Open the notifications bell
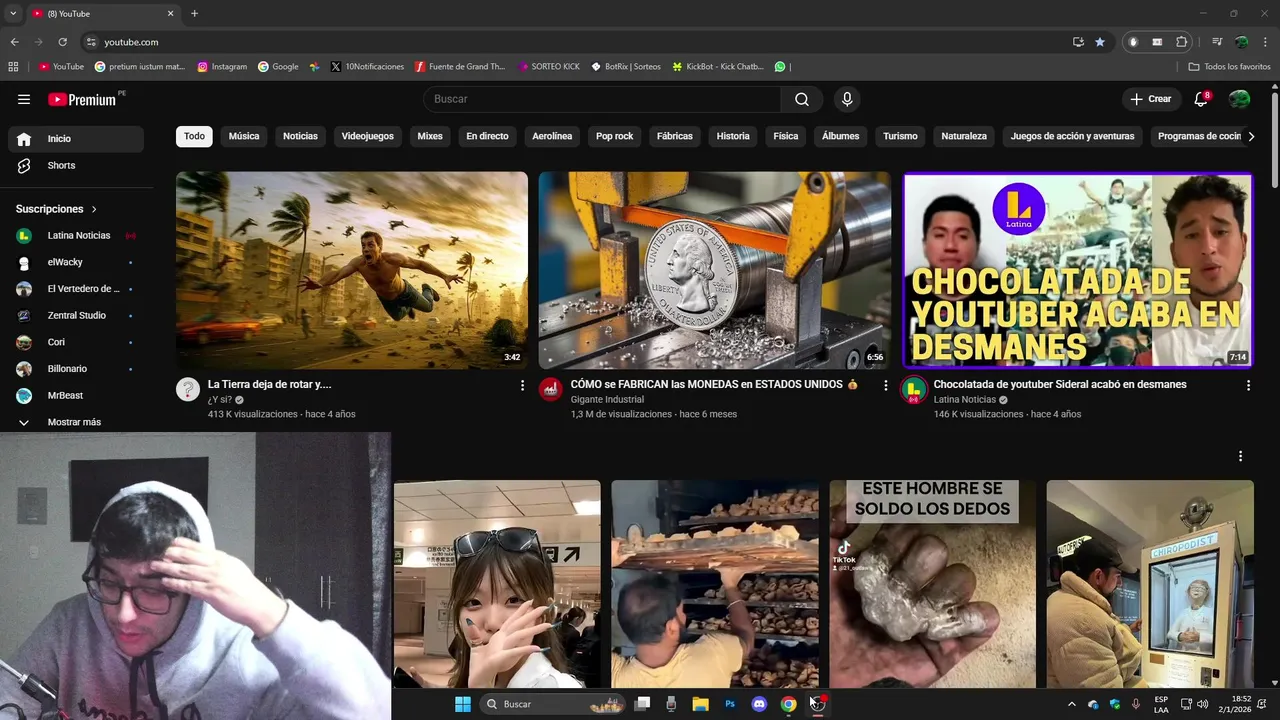This screenshot has width=1280, height=720. (x=1202, y=99)
